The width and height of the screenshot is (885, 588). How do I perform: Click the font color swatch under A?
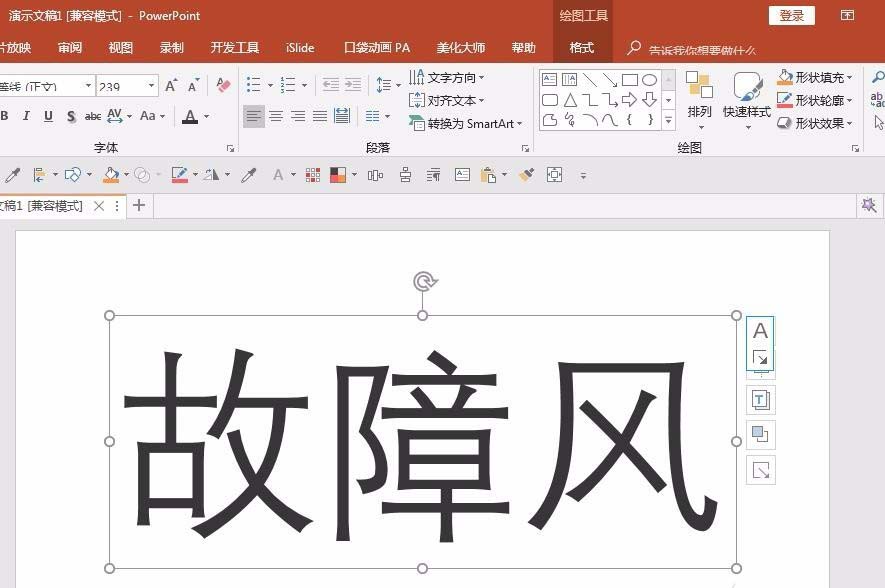click(190, 122)
